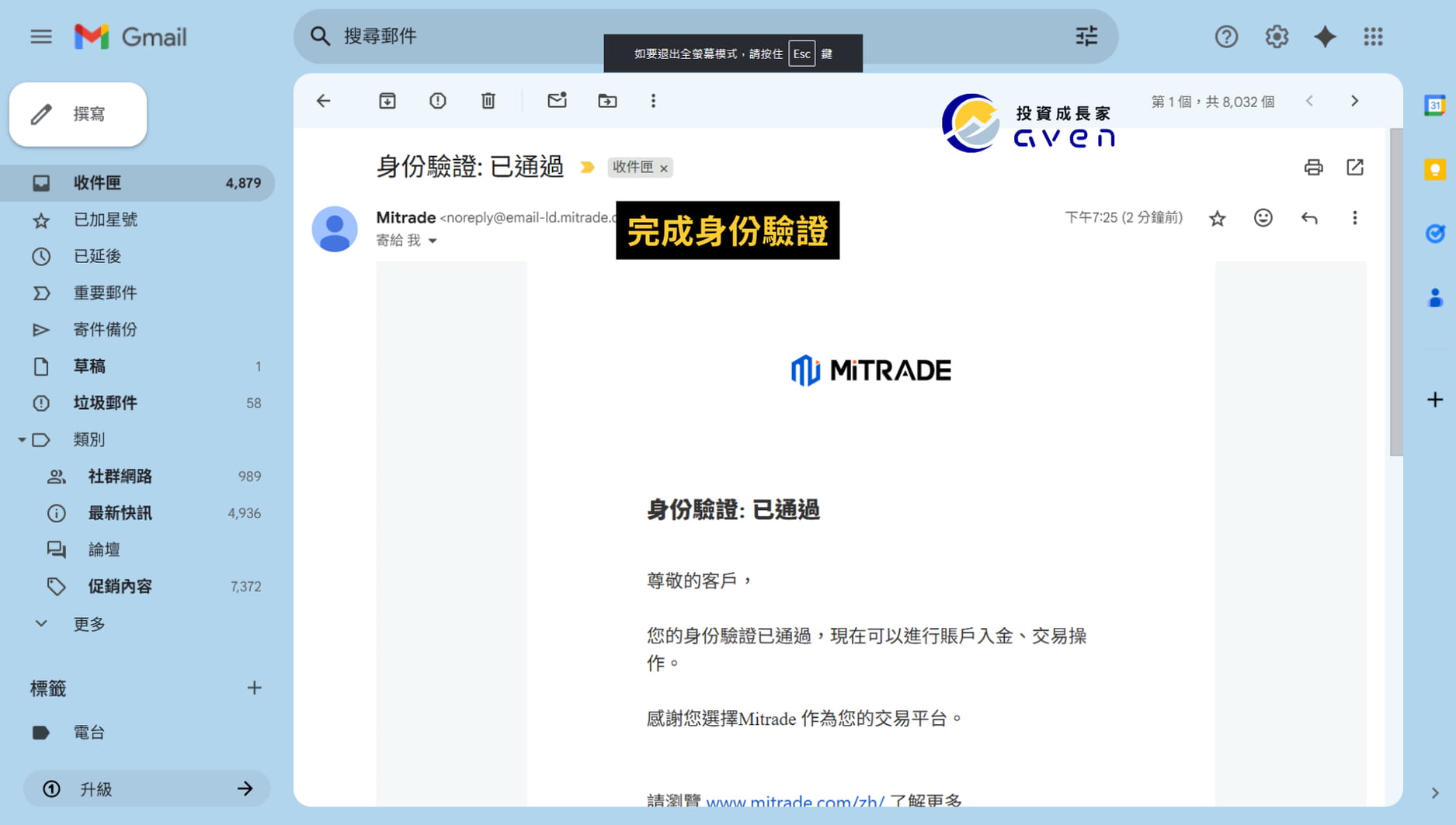The width and height of the screenshot is (1456, 825).
Task: Open Google Calendar side panel
Action: coord(1434,105)
